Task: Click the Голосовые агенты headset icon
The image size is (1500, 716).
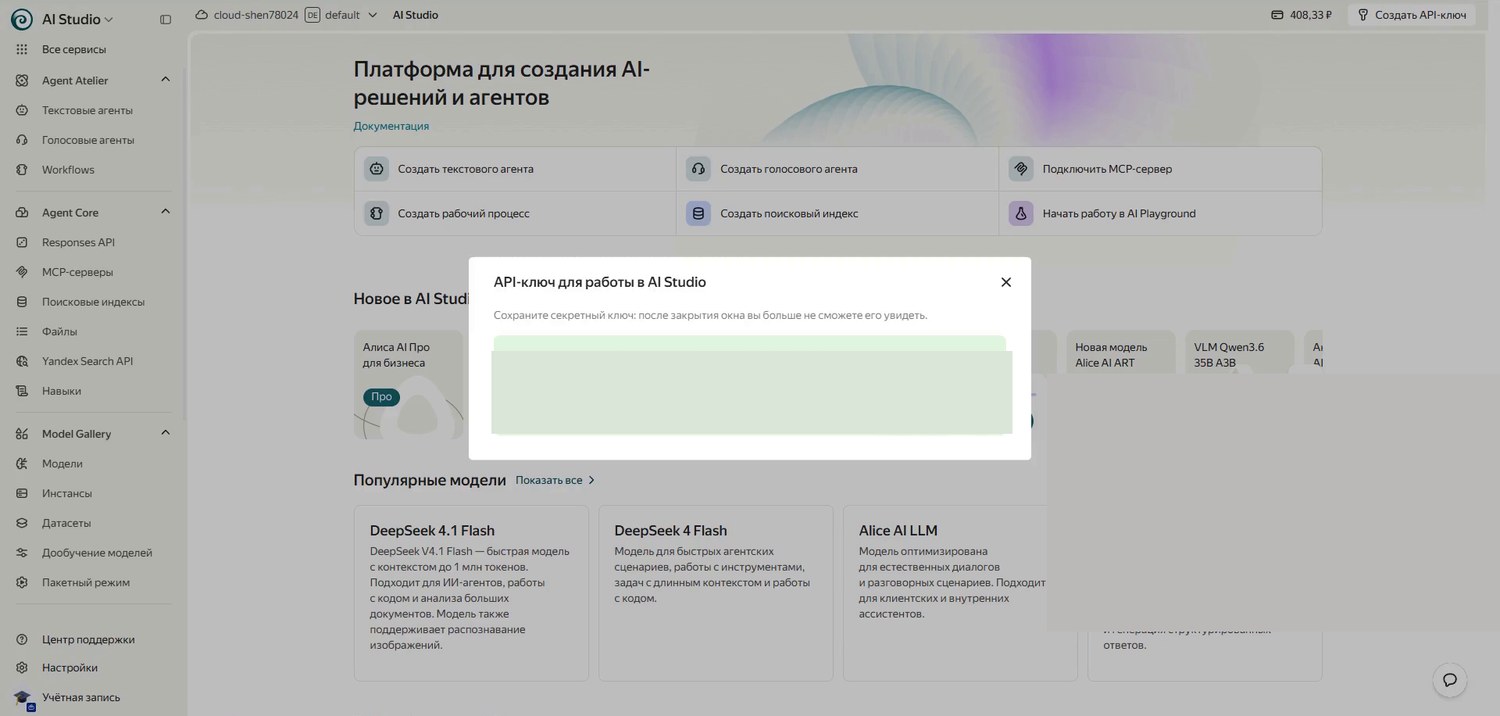Action: [22, 140]
